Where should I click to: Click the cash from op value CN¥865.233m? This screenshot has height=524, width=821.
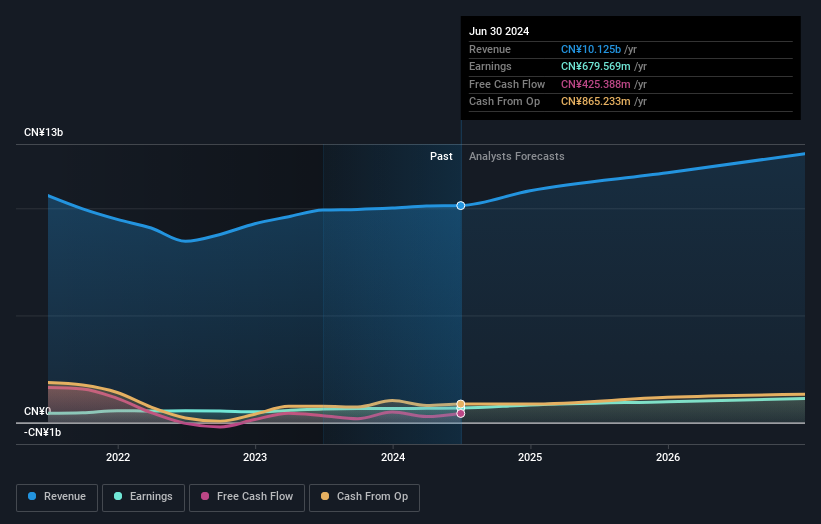595,102
